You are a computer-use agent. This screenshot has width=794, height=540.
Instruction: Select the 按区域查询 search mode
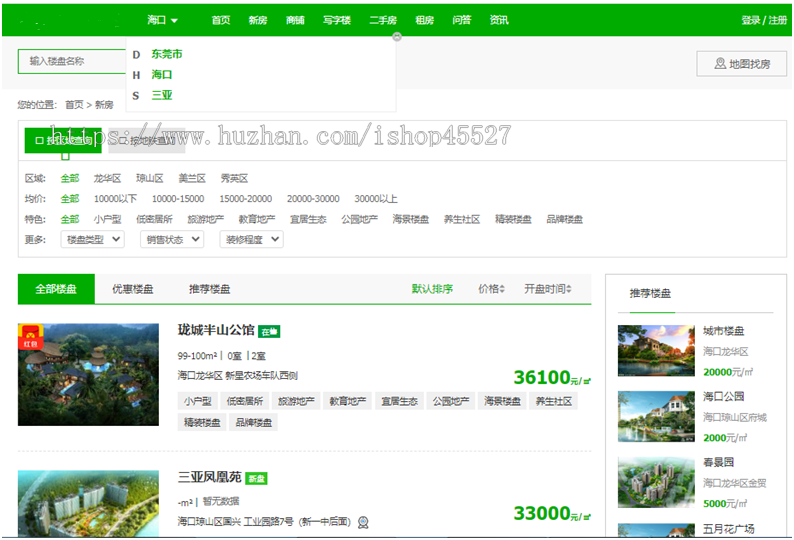pyautogui.click(x=63, y=140)
